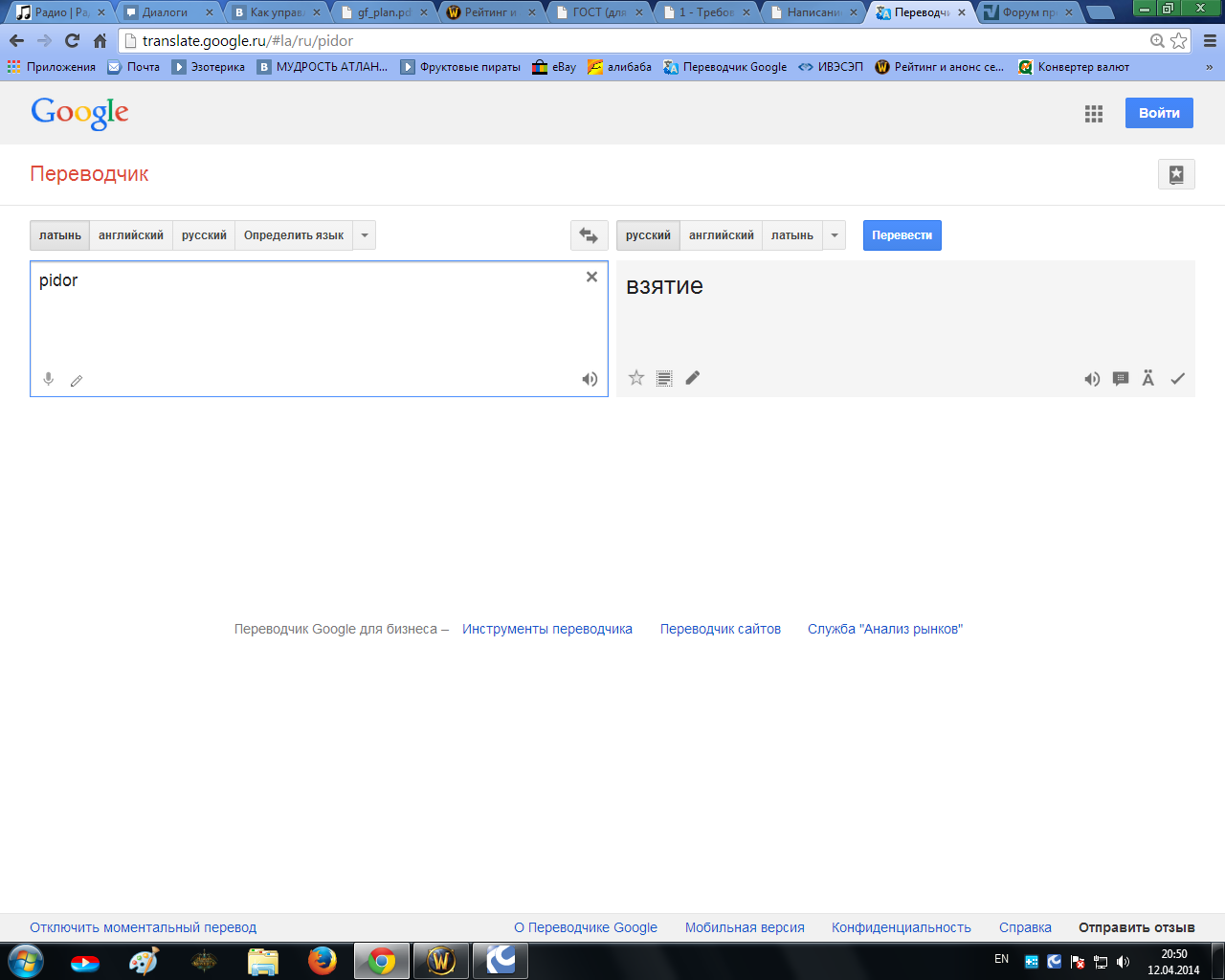
Task: Switch to Диалоги browser tab
Action: [168, 12]
